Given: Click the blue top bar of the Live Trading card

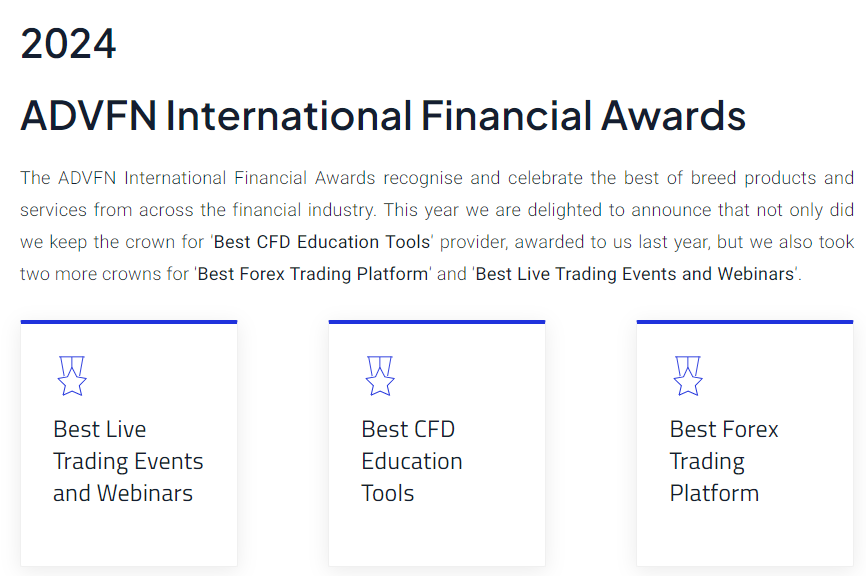Looking at the screenshot, I should coord(128,322).
